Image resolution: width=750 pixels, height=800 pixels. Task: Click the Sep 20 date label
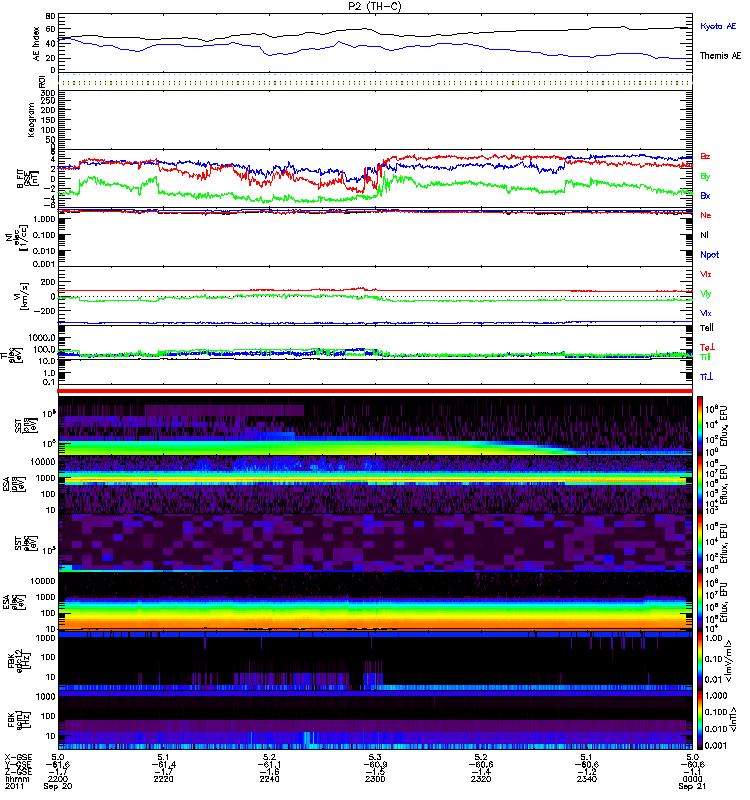point(58,787)
